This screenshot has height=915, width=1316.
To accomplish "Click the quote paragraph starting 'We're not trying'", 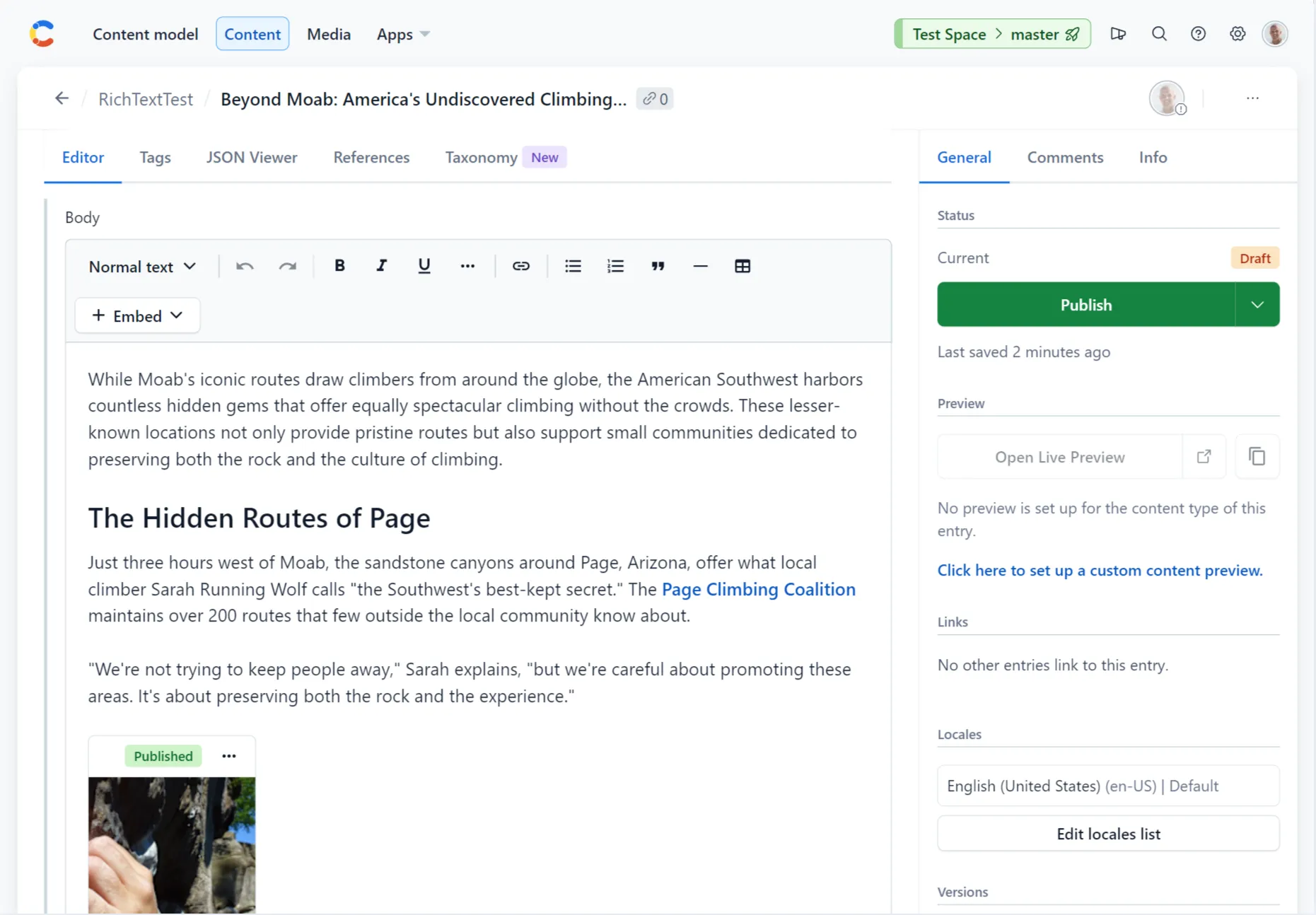I will point(470,682).
